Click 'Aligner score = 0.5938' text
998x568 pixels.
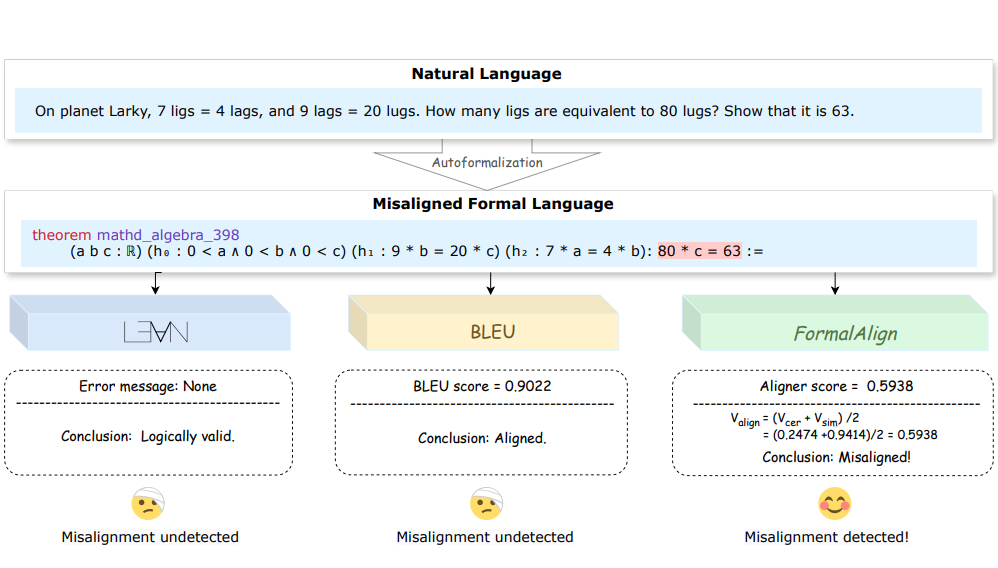(836, 387)
